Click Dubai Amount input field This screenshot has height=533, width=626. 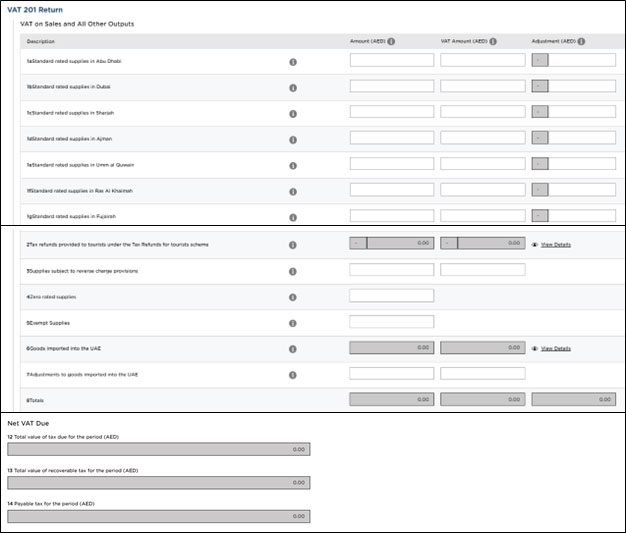(392, 86)
